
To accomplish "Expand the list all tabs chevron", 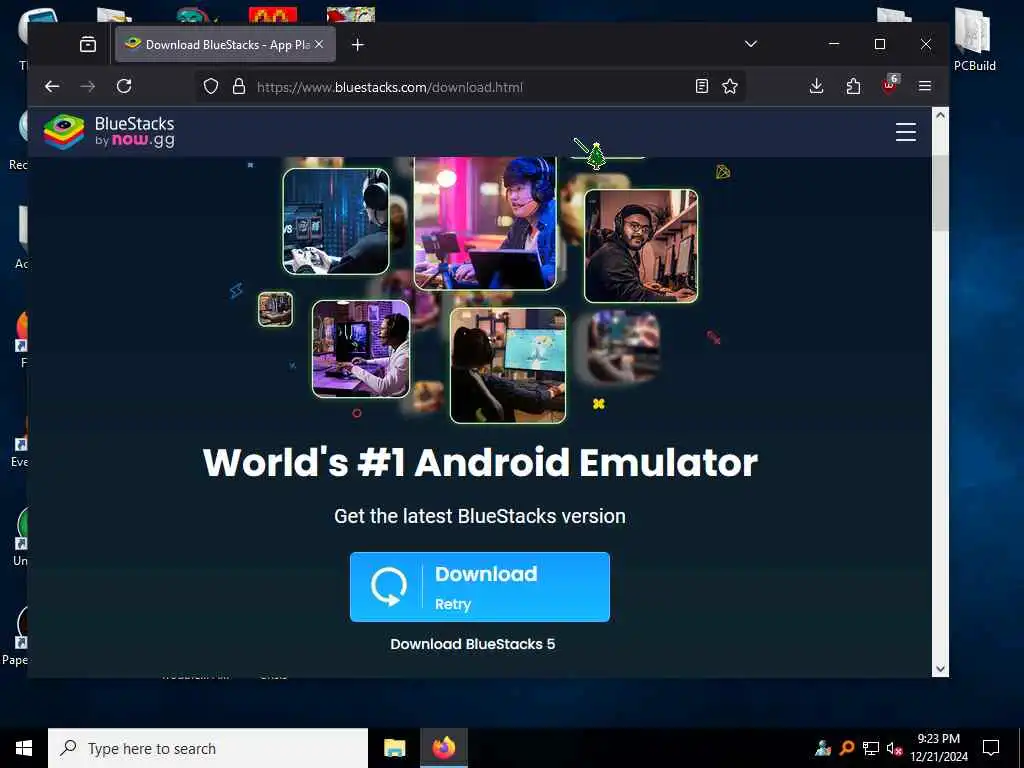I will click(750, 44).
